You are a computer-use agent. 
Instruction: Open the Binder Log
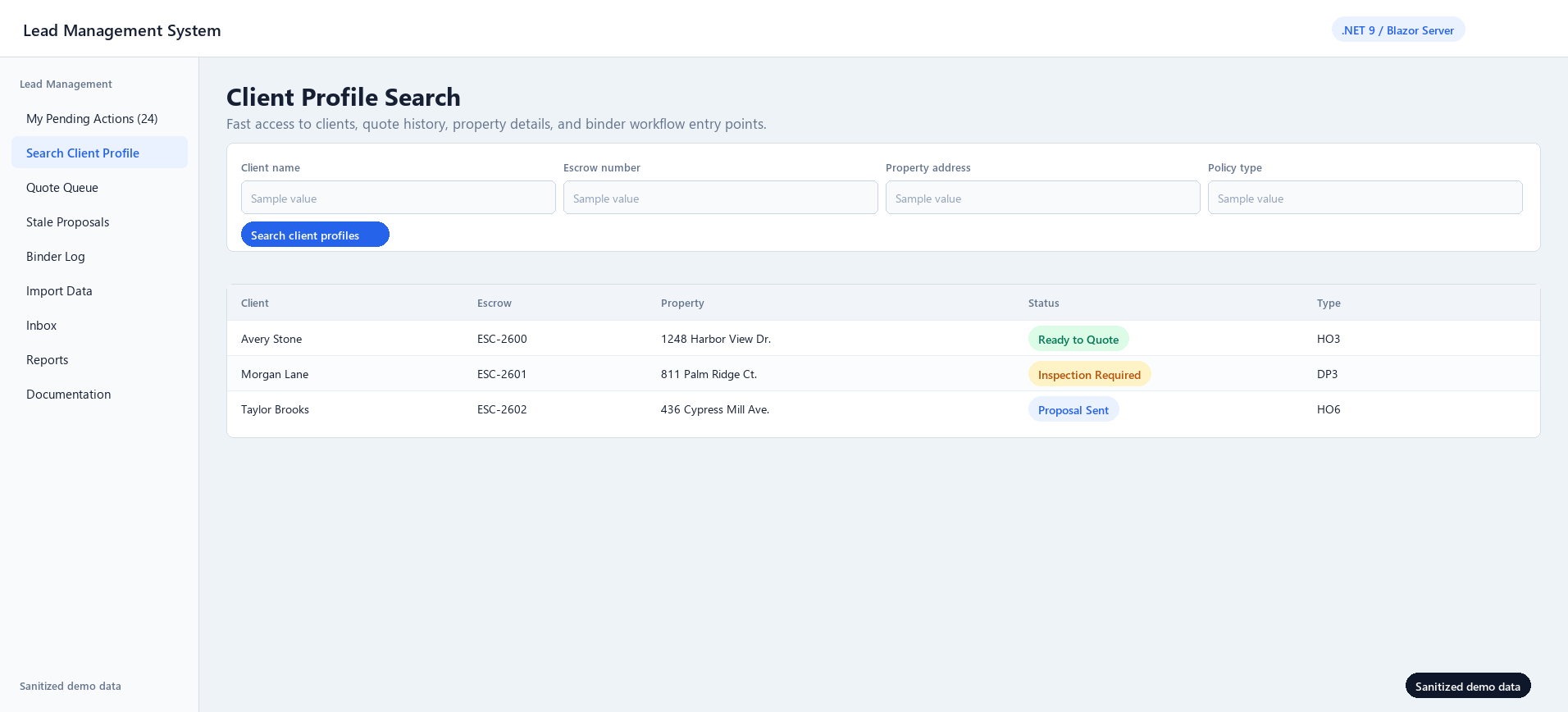(99, 257)
